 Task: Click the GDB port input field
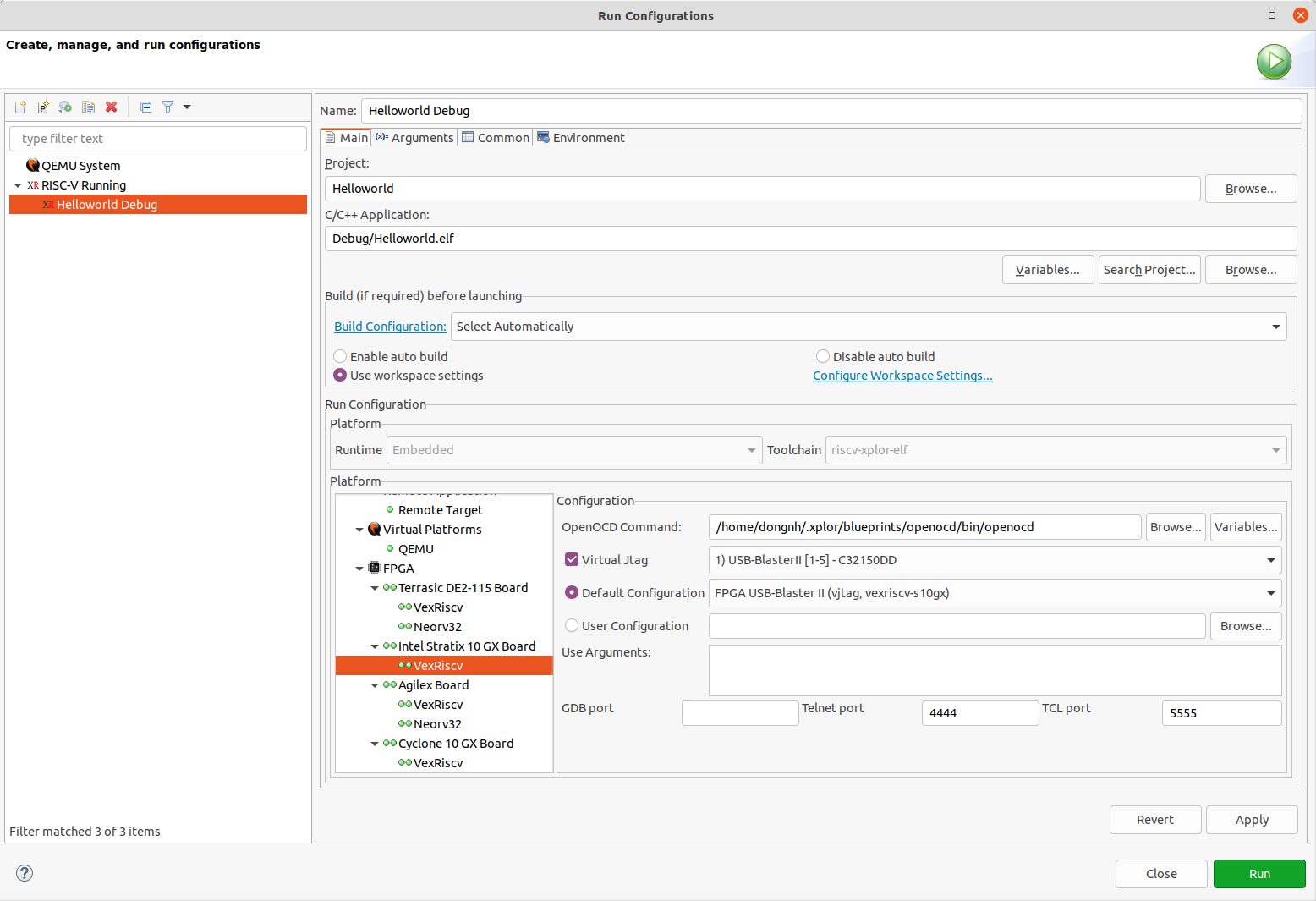point(740,713)
